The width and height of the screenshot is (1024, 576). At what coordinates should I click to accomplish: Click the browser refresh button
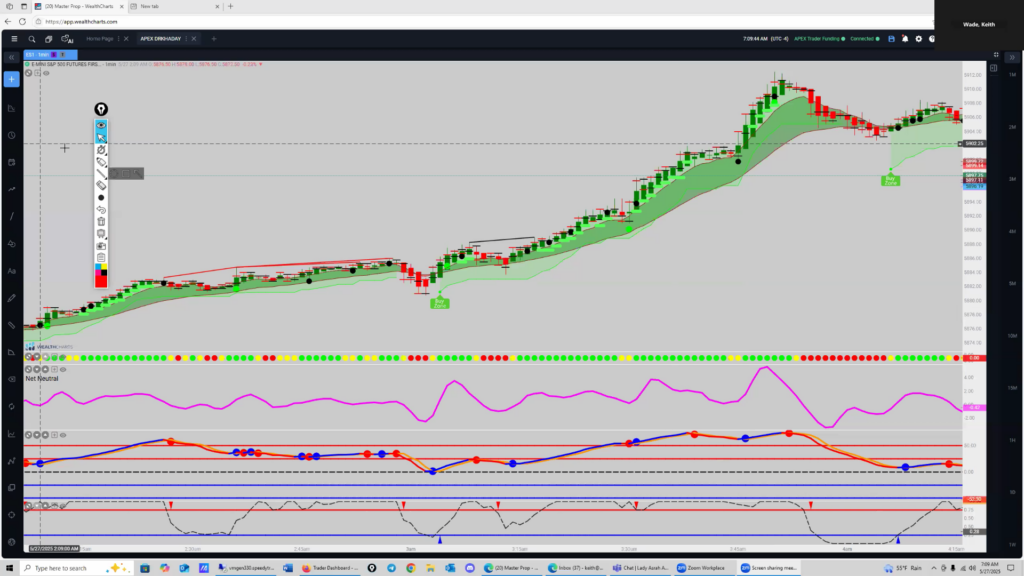pyautogui.click(x=22, y=22)
